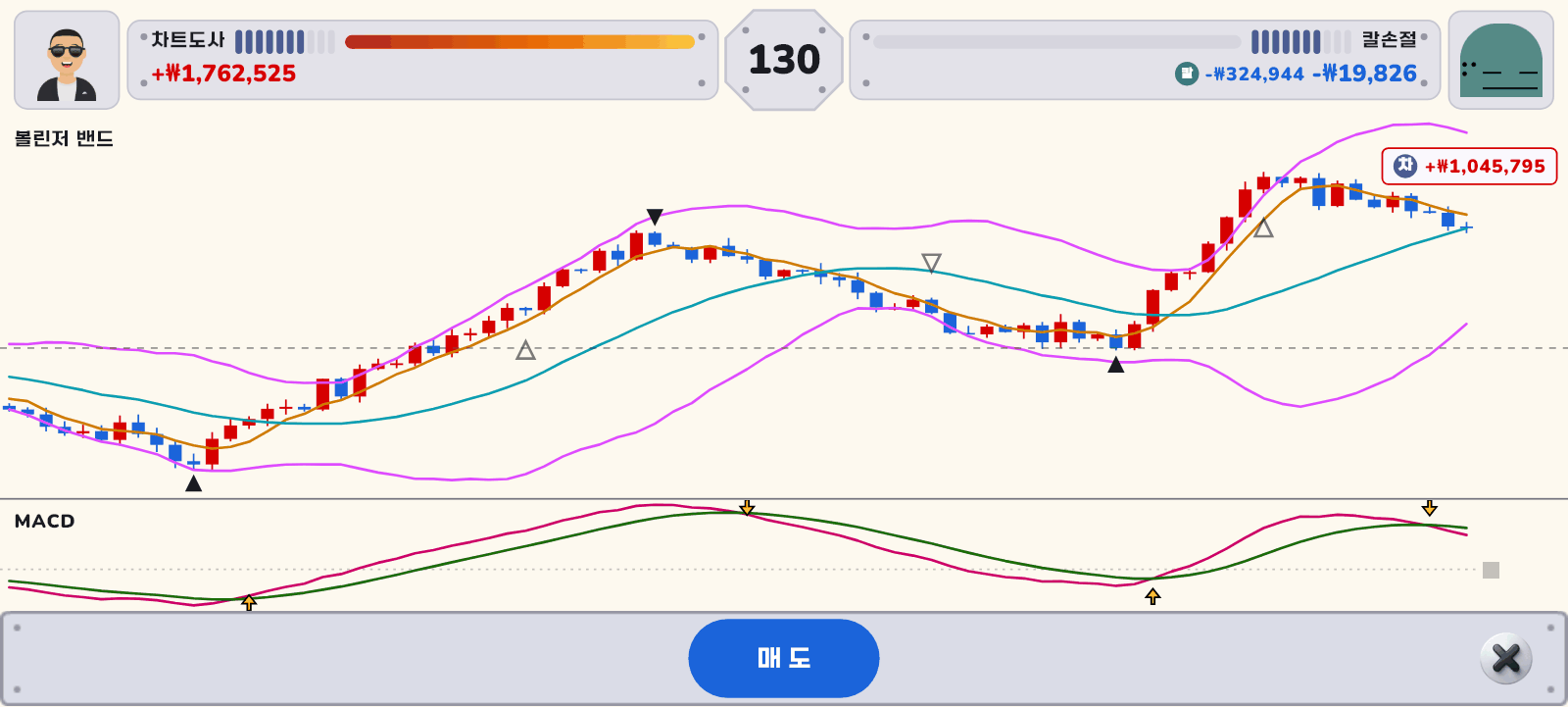Viewport: 1568px width, 707px height.
Task: Click the MACD panel label
Action: tap(44, 521)
